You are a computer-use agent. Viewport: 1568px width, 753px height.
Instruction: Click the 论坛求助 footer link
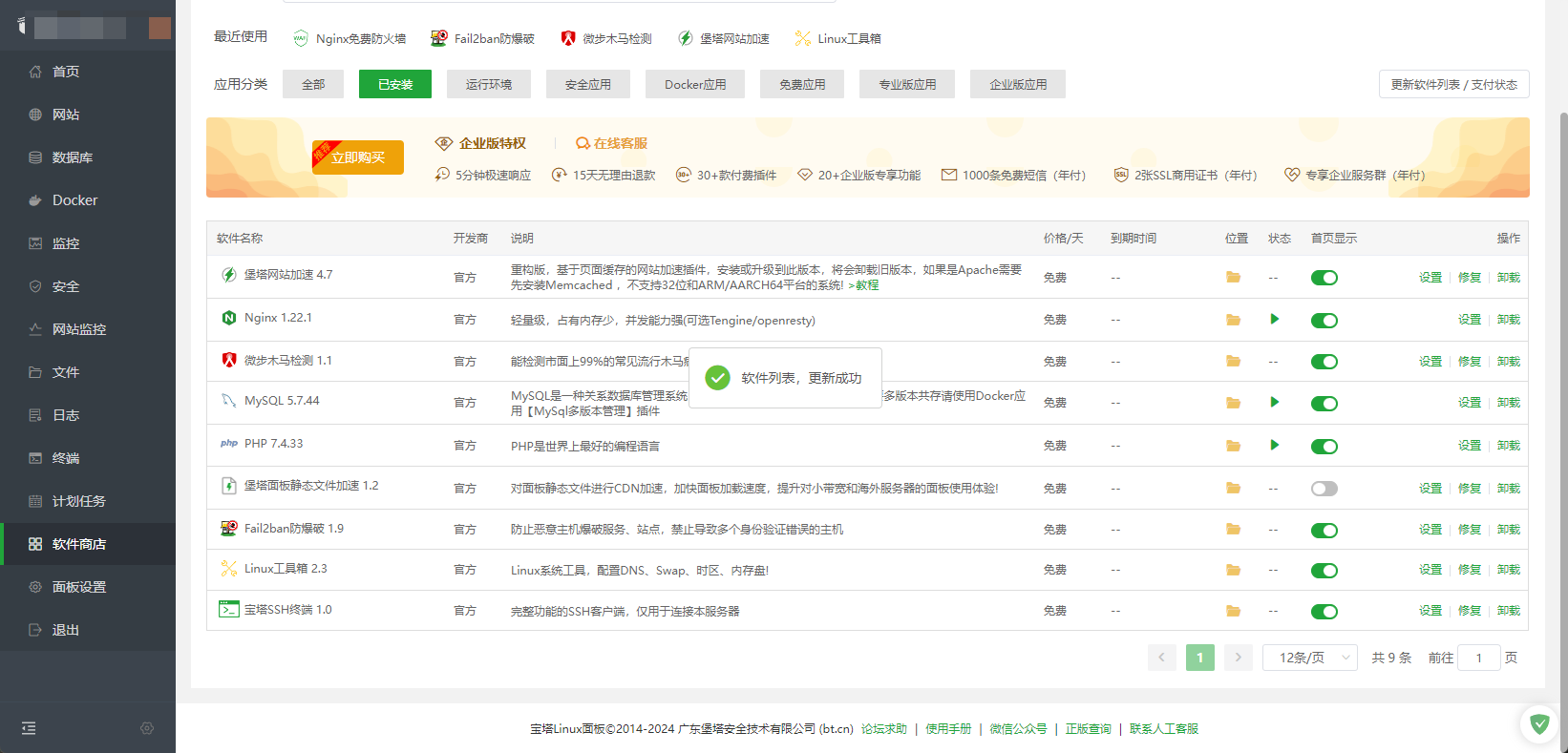point(884,729)
